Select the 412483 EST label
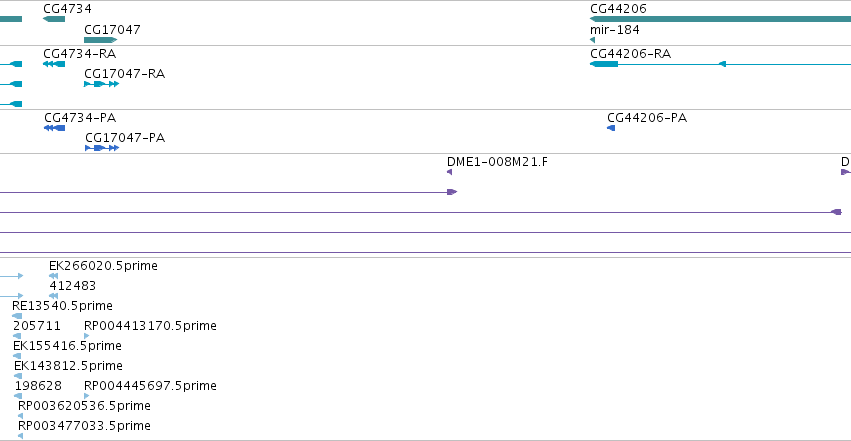The height and width of the screenshot is (441, 851). (73, 286)
